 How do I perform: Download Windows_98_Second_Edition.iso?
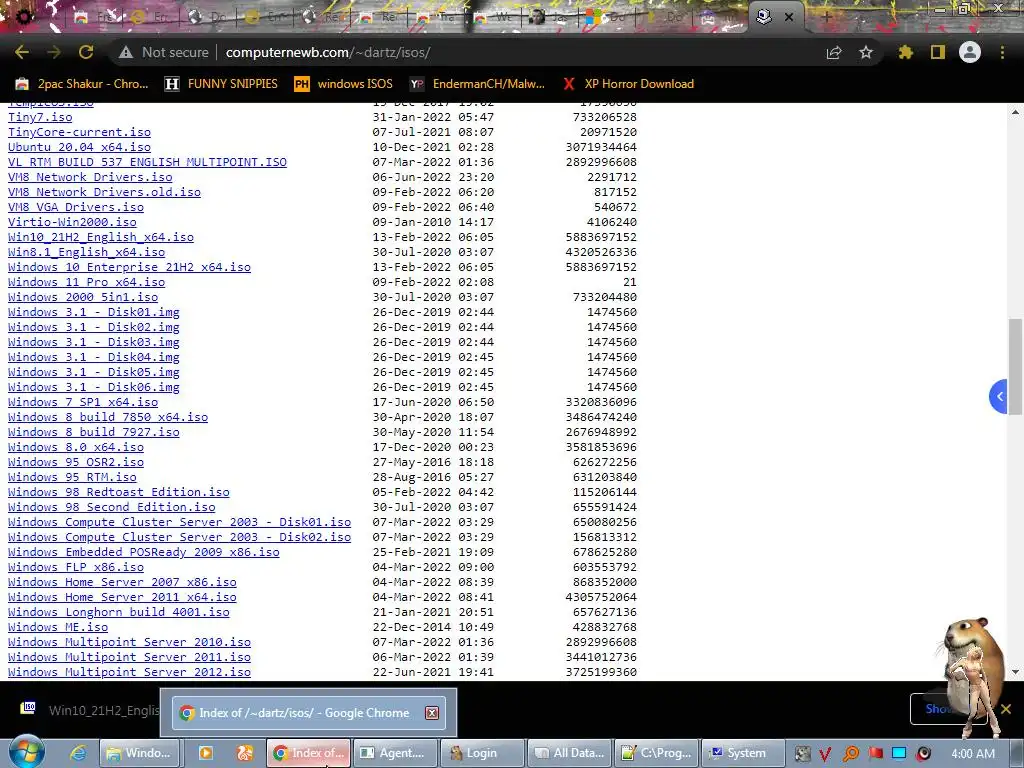[x=112, y=507]
